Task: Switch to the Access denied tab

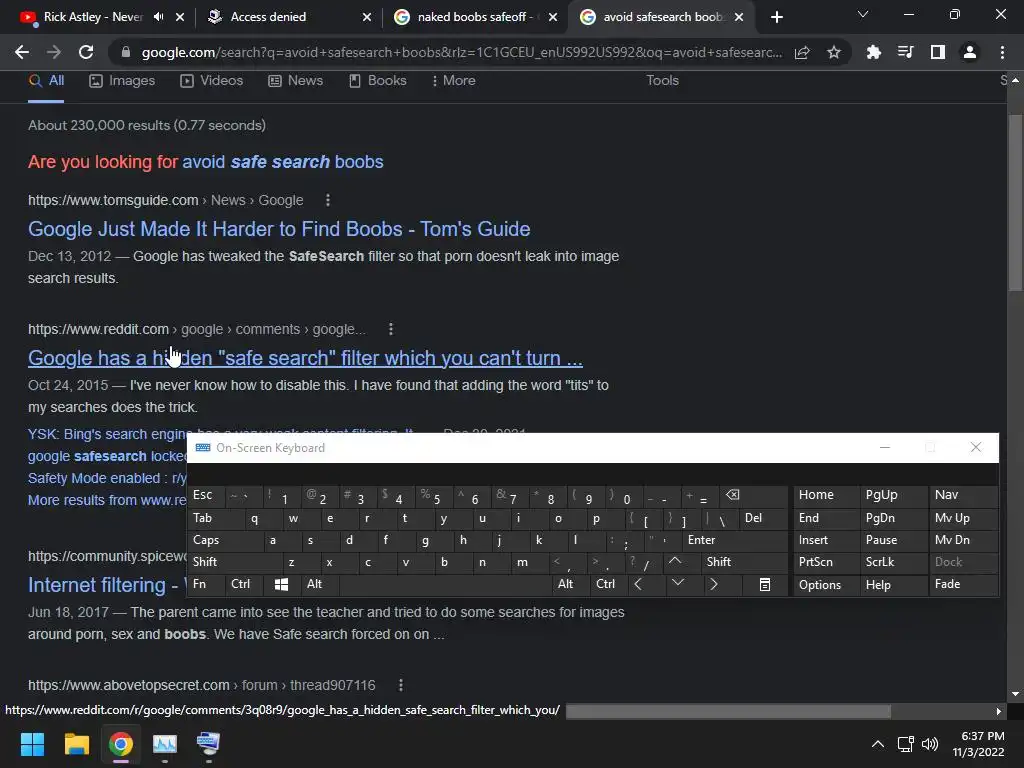Action: coord(268,17)
